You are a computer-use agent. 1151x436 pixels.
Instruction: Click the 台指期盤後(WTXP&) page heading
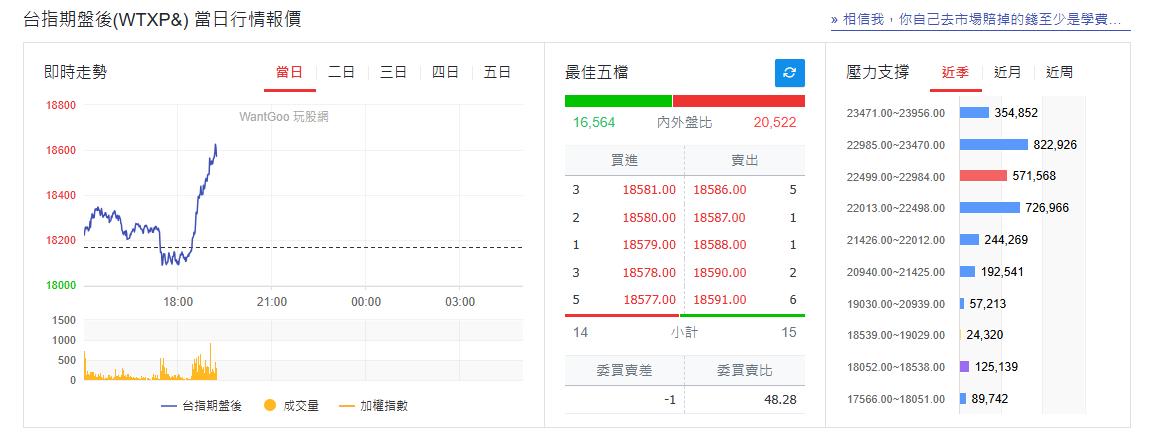(162, 20)
